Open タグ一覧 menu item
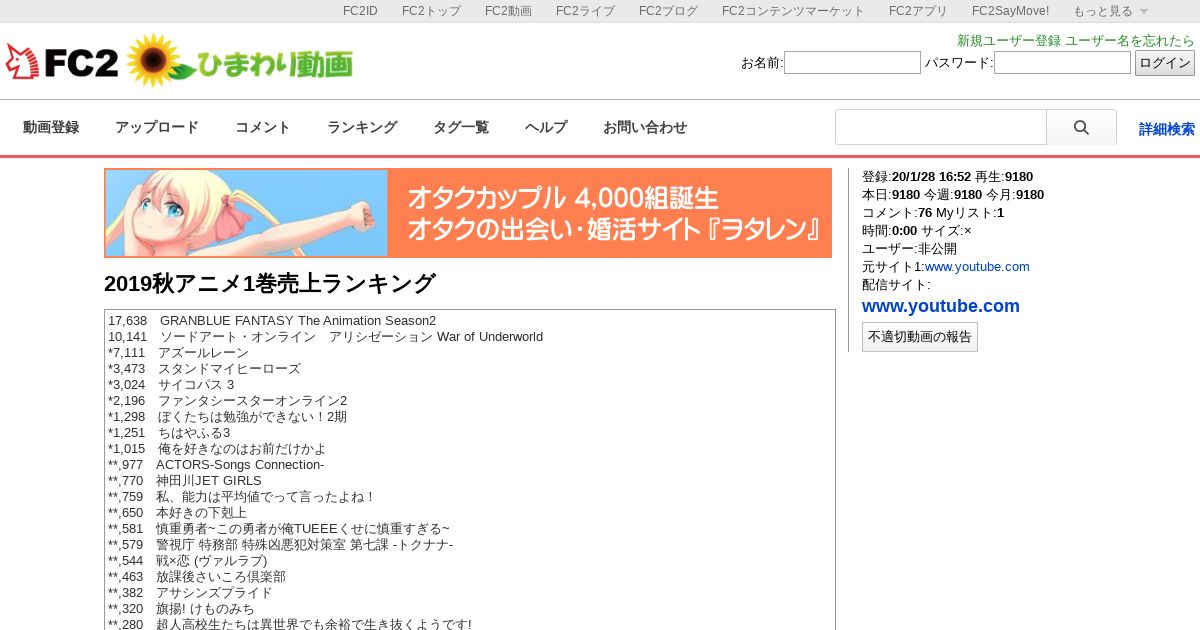 pos(461,128)
